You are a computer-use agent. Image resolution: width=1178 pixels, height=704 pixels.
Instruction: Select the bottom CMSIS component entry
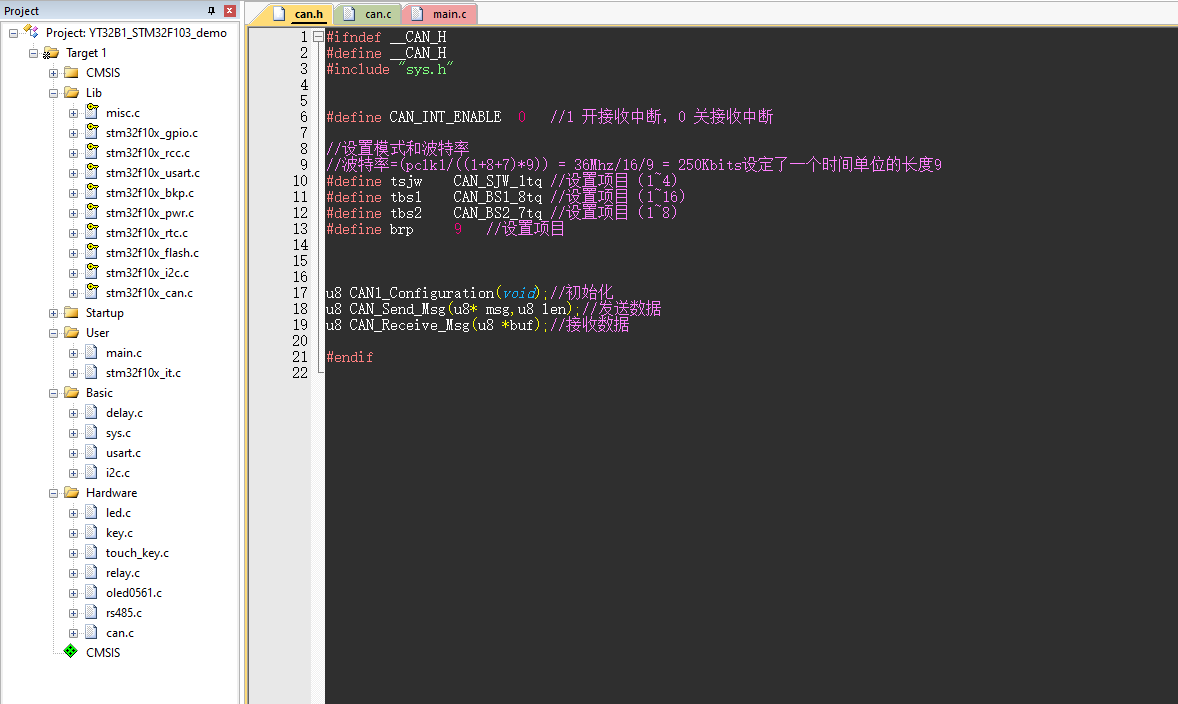(x=103, y=653)
